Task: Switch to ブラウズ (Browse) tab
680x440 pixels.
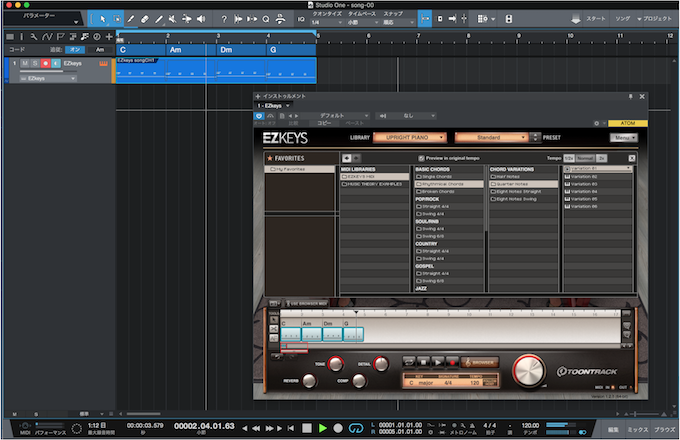Action: 664,430
